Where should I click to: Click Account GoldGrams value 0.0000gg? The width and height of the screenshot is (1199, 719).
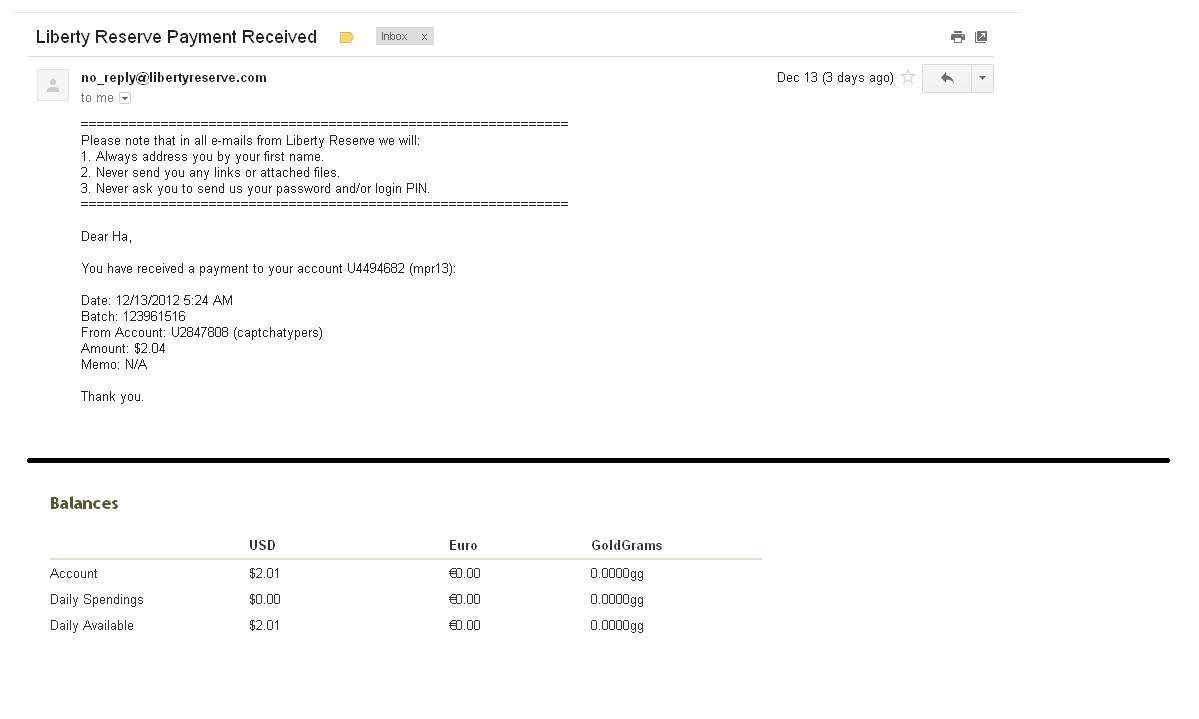point(617,574)
